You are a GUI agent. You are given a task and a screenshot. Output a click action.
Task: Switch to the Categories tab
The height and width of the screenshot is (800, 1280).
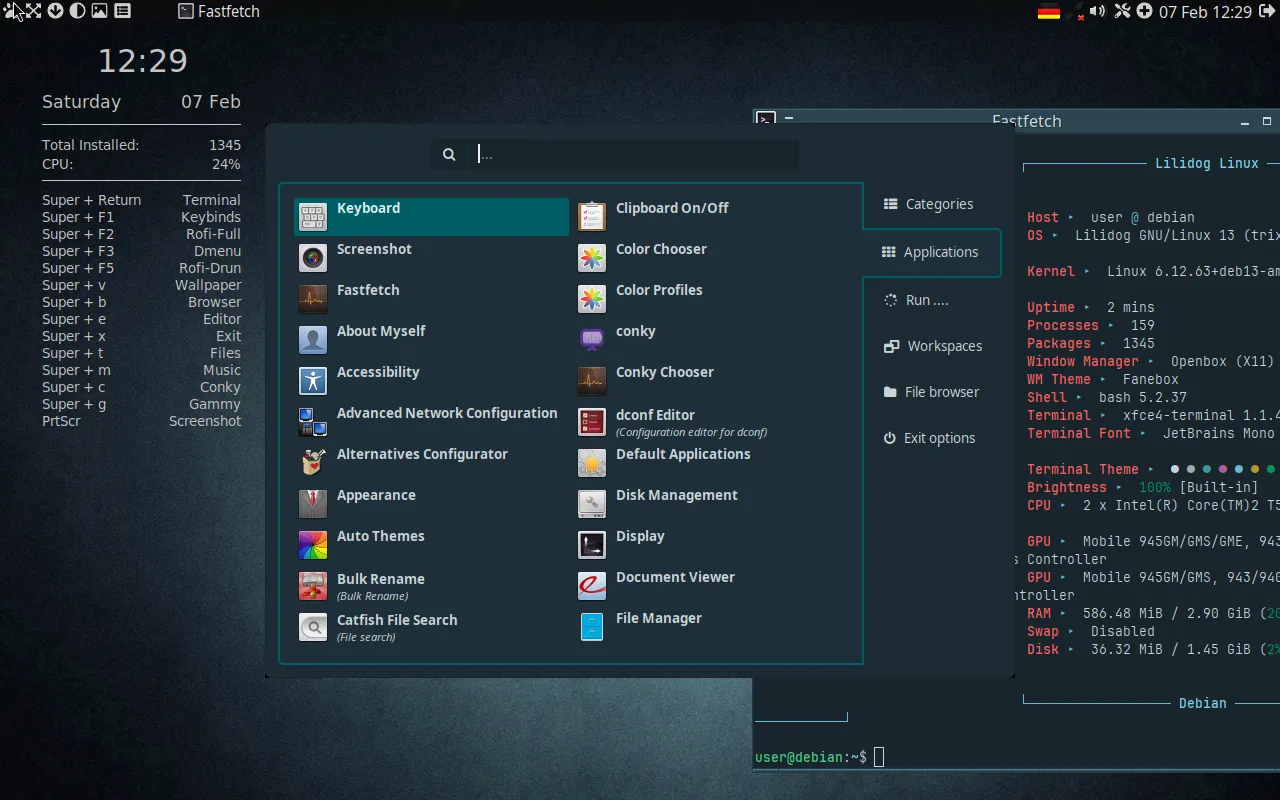929,204
